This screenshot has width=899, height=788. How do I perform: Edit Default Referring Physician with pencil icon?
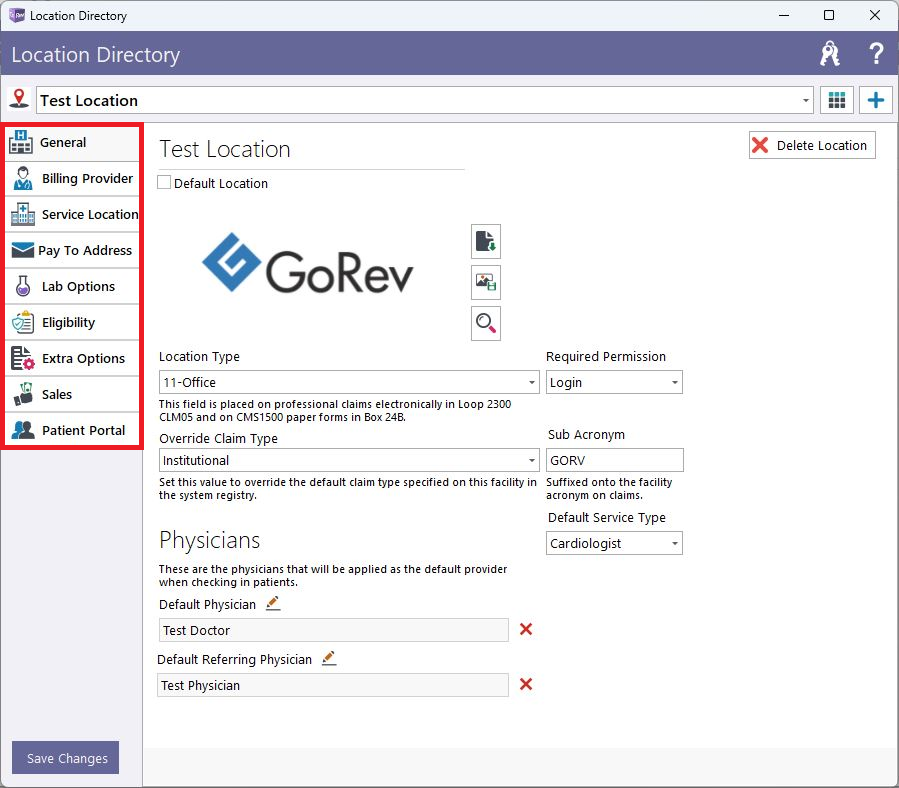pos(329,658)
